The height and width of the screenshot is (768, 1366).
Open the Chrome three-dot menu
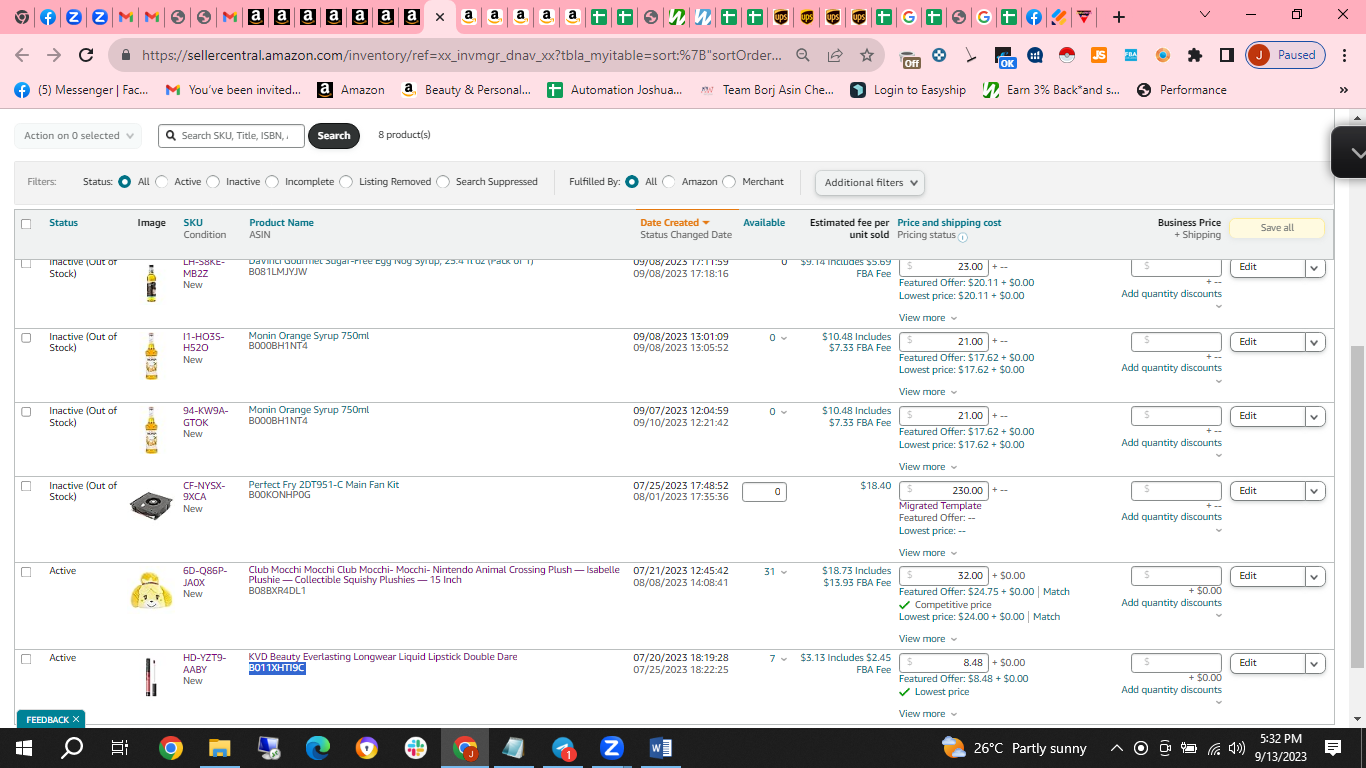click(1344, 55)
